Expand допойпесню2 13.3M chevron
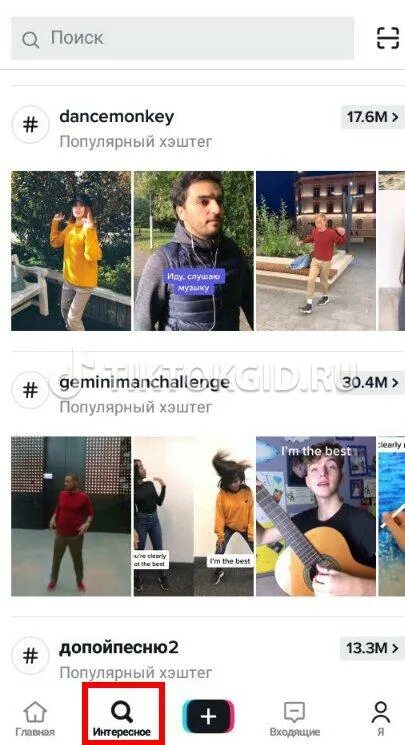405x745 pixels. point(372,648)
